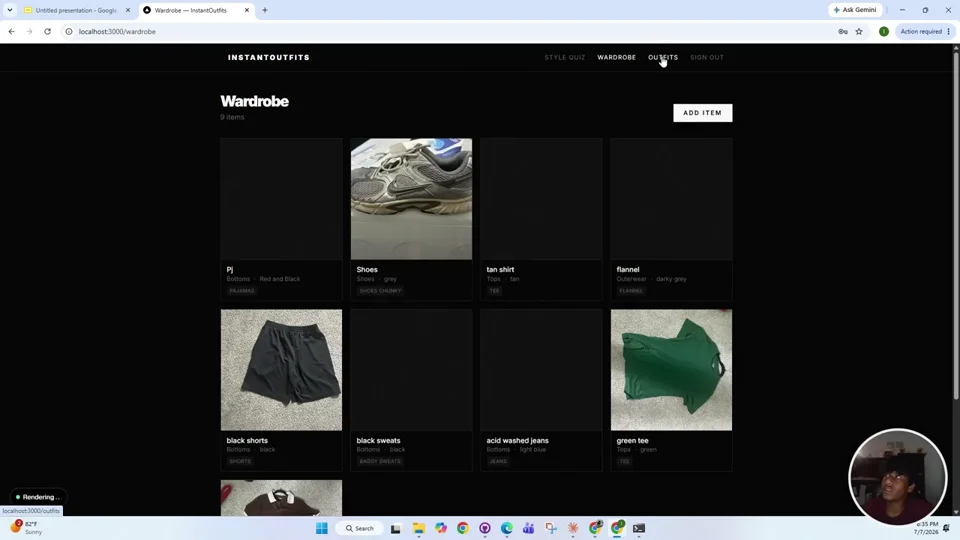This screenshot has width=960, height=540.
Task: Open the weather widget showing 82°F
Action: (x=27, y=528)
